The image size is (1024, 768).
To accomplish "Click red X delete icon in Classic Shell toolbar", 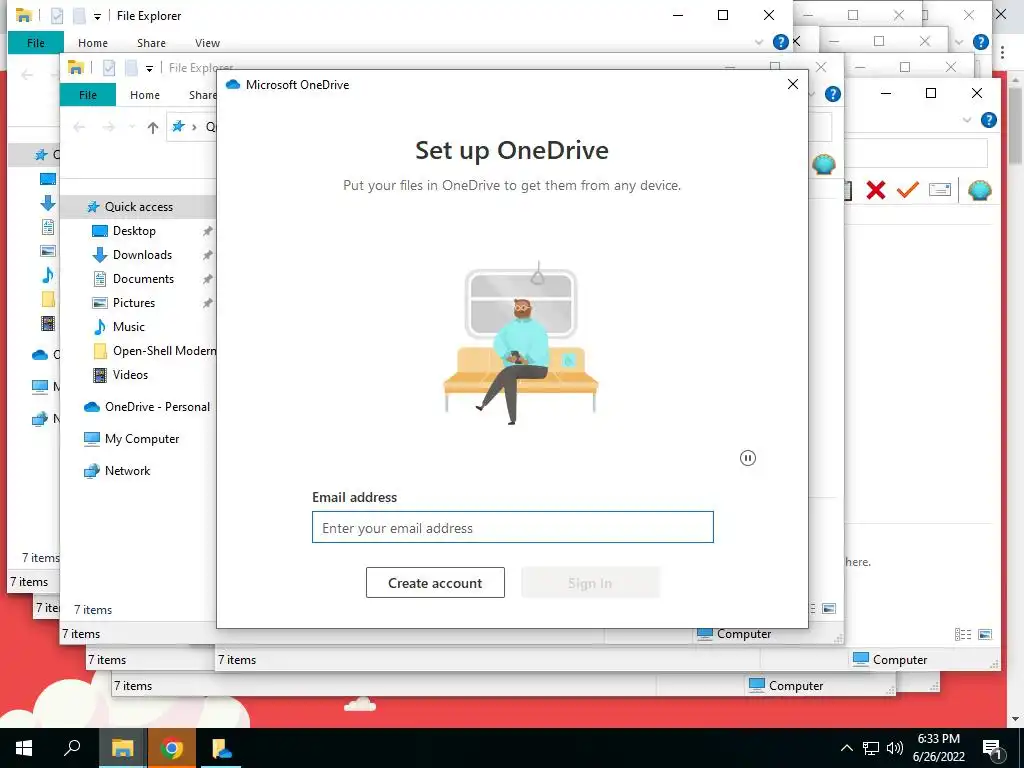I will tap(876, 190).
